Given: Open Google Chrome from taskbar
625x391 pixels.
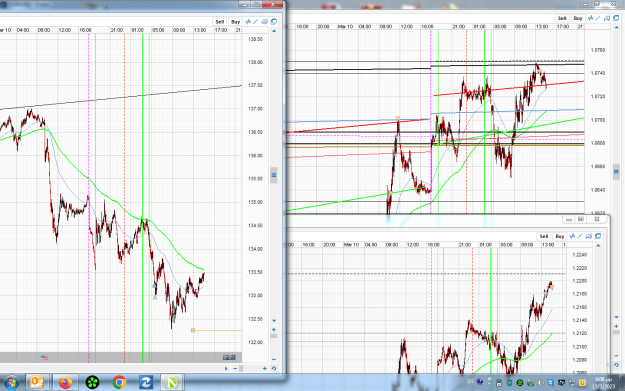Looking at the screenshot, I should (x=119, y=383).
